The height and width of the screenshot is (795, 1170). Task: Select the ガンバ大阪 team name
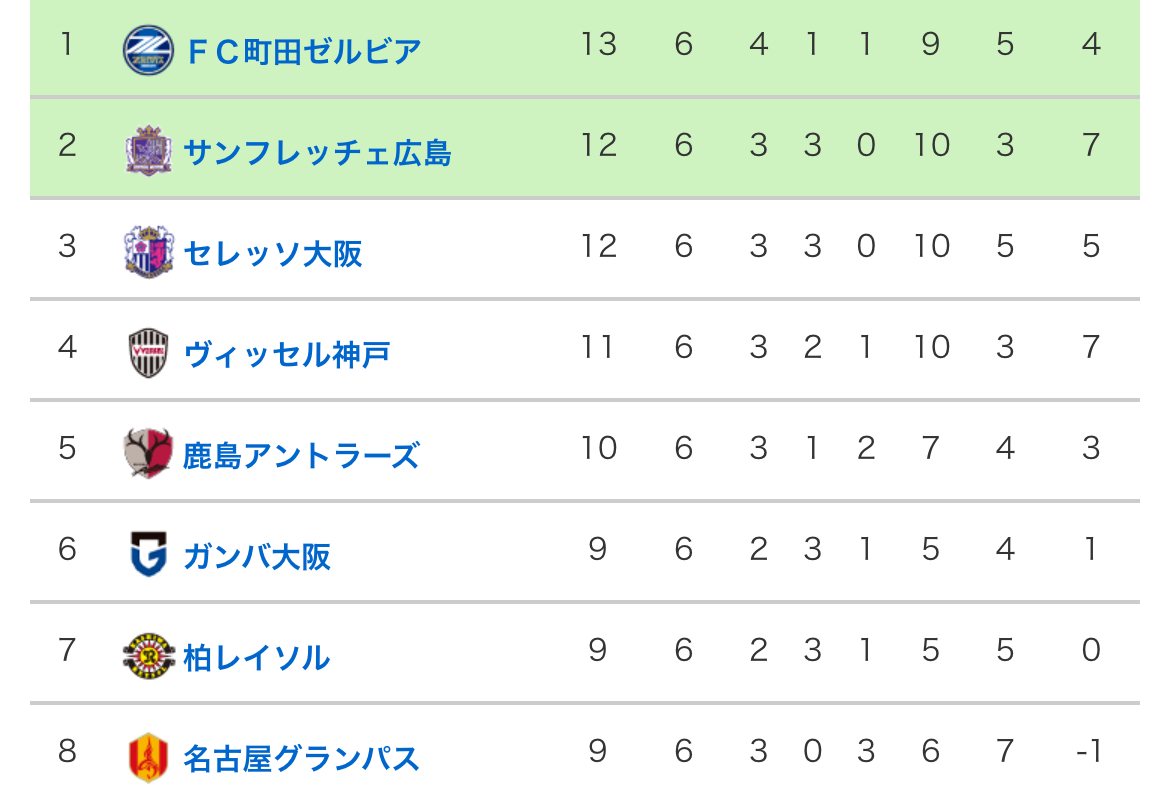(257, 556)
